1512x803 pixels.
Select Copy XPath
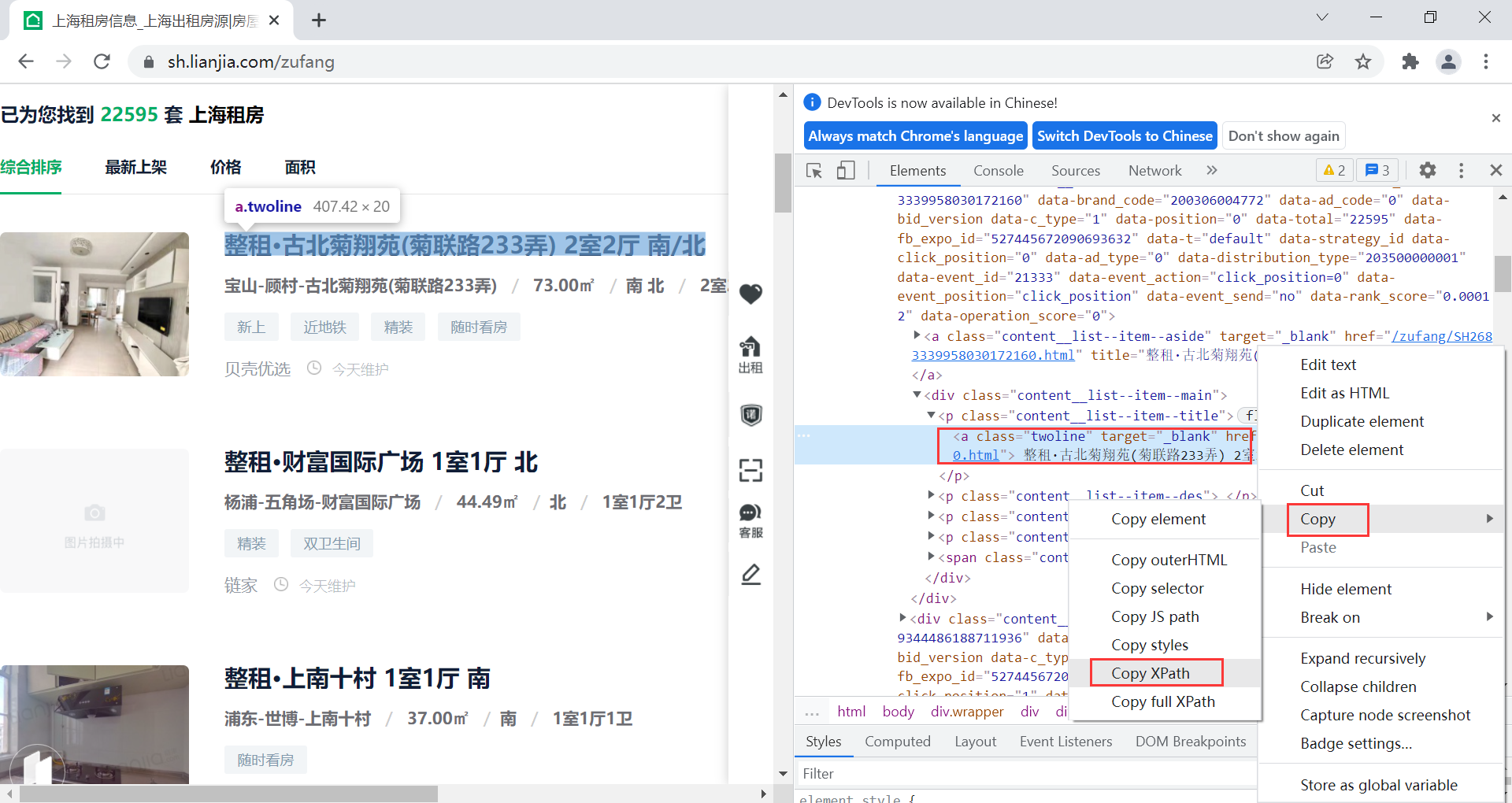1165,673
